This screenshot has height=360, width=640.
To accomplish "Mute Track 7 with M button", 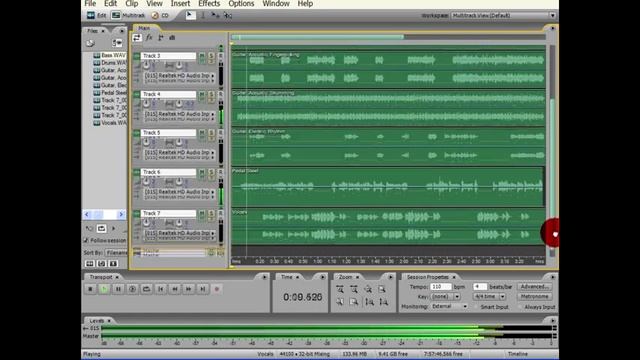I will pyautogui.click(x=202, y=214).
